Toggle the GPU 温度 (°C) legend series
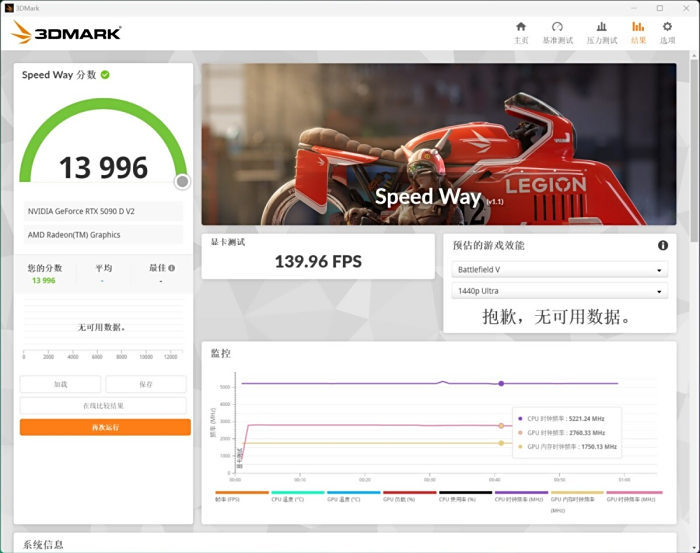This screenshot has width=700, height=553. [x=353, y=496]
